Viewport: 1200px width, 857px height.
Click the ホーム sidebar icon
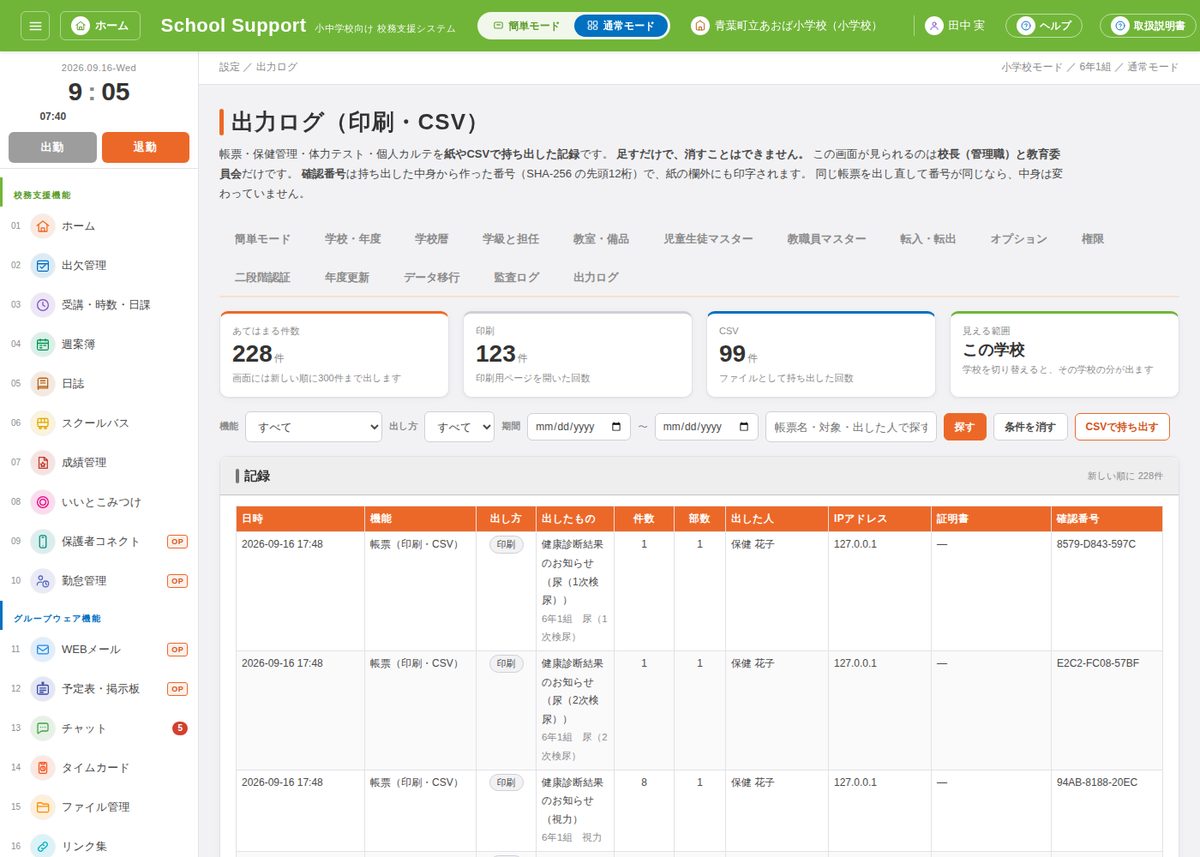coord(43,226)
